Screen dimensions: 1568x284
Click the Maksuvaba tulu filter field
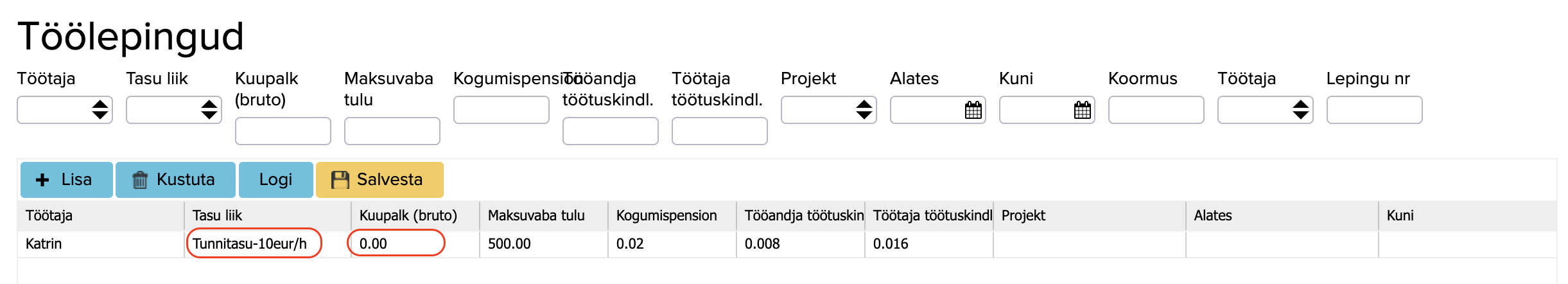pos(392,131)
